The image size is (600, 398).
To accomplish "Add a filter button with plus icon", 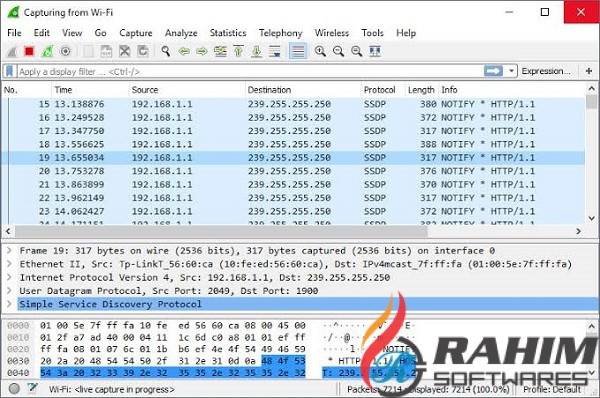I will point(589,71).
